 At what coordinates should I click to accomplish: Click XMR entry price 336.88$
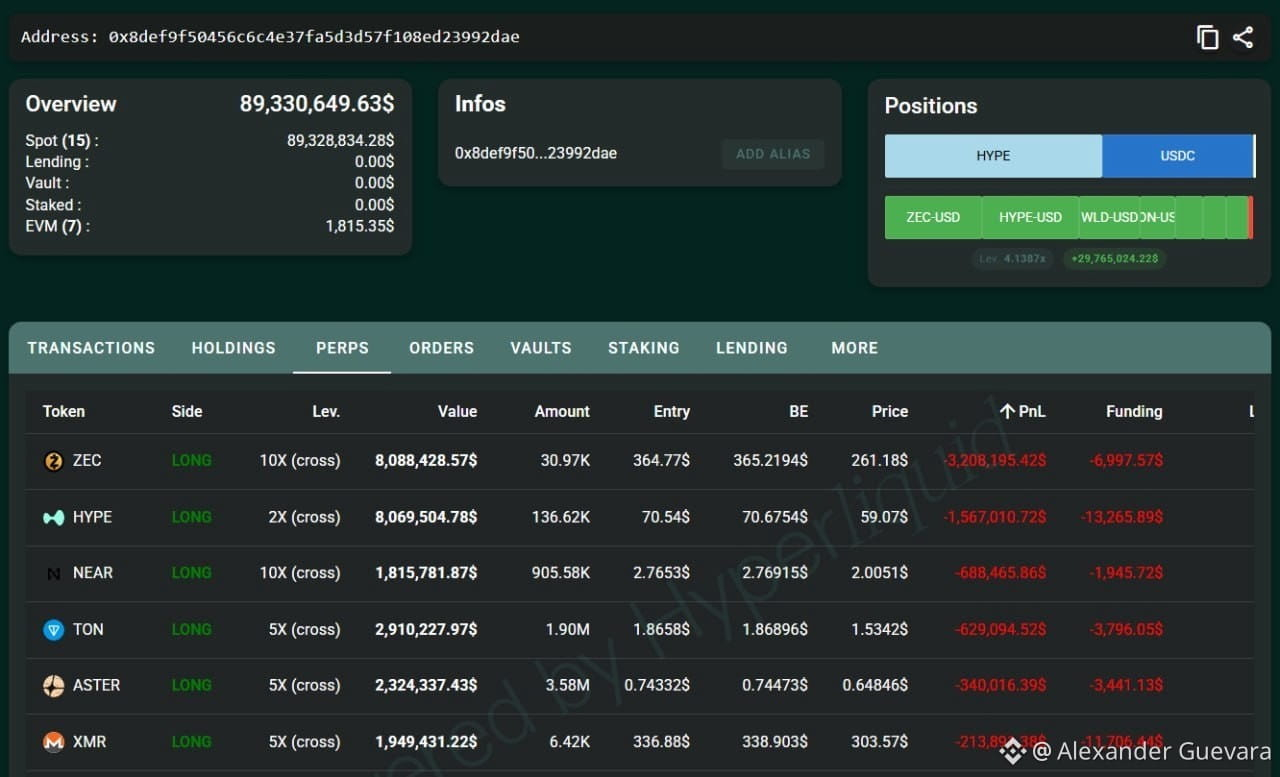click(x=661, y=742)
